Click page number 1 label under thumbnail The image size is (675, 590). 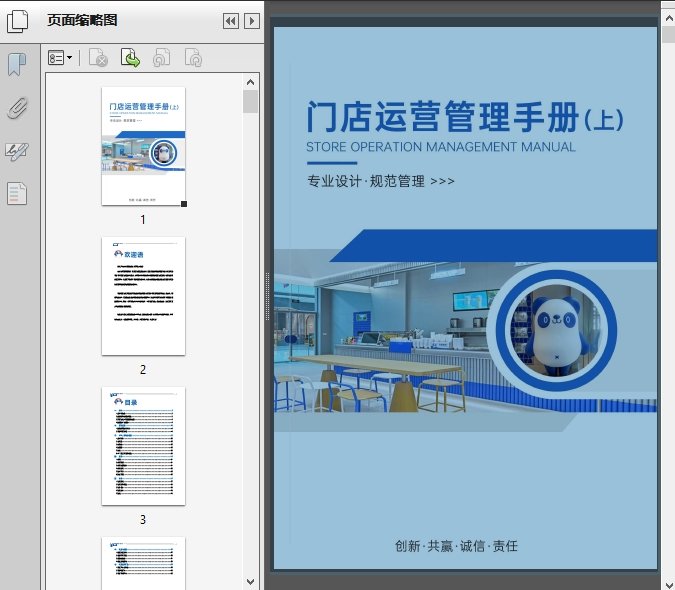click(x=143, y=220)
